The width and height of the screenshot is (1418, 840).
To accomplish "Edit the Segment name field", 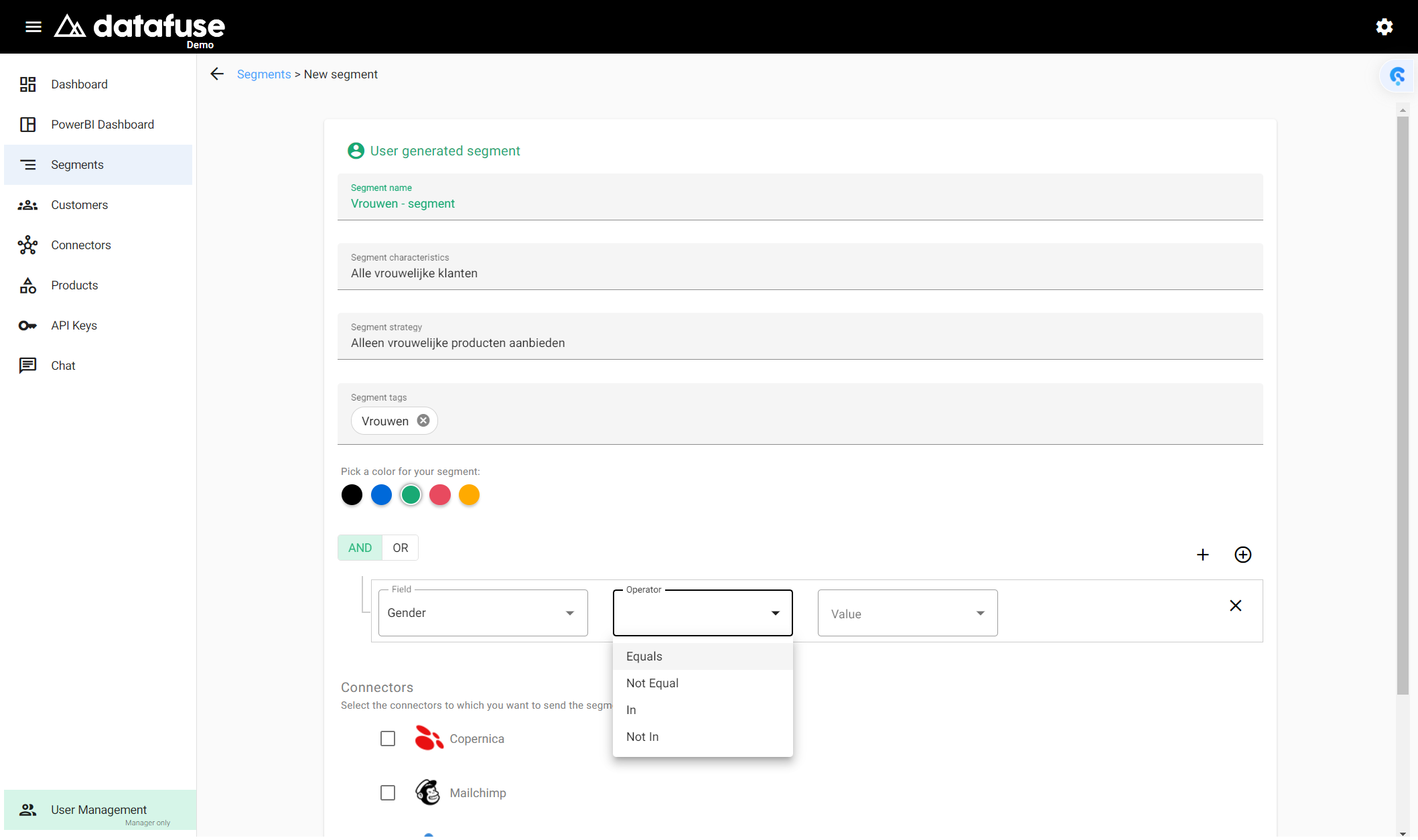I will tap(800, 197).
